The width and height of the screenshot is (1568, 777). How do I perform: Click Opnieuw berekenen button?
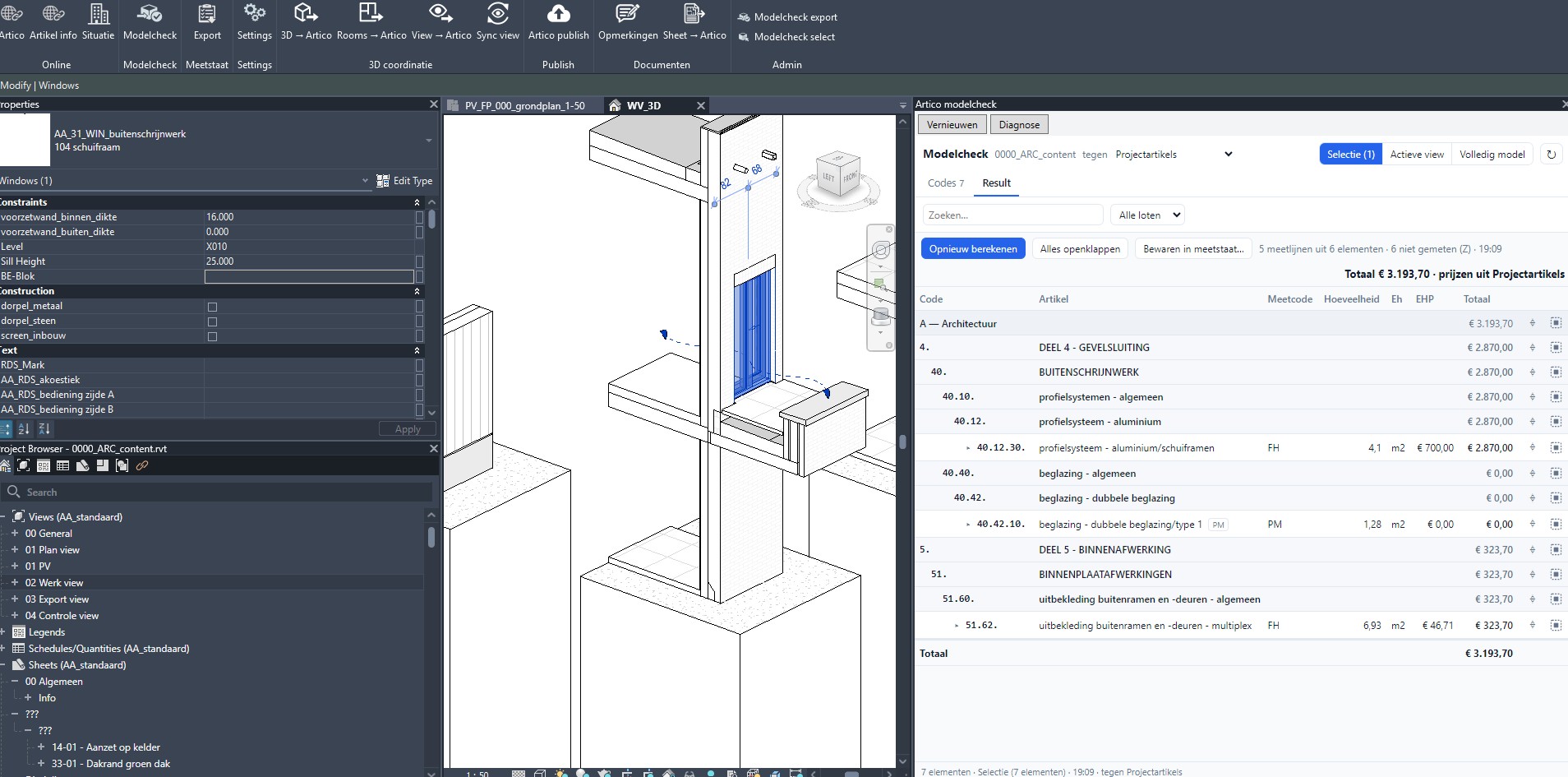pos(973,248)
